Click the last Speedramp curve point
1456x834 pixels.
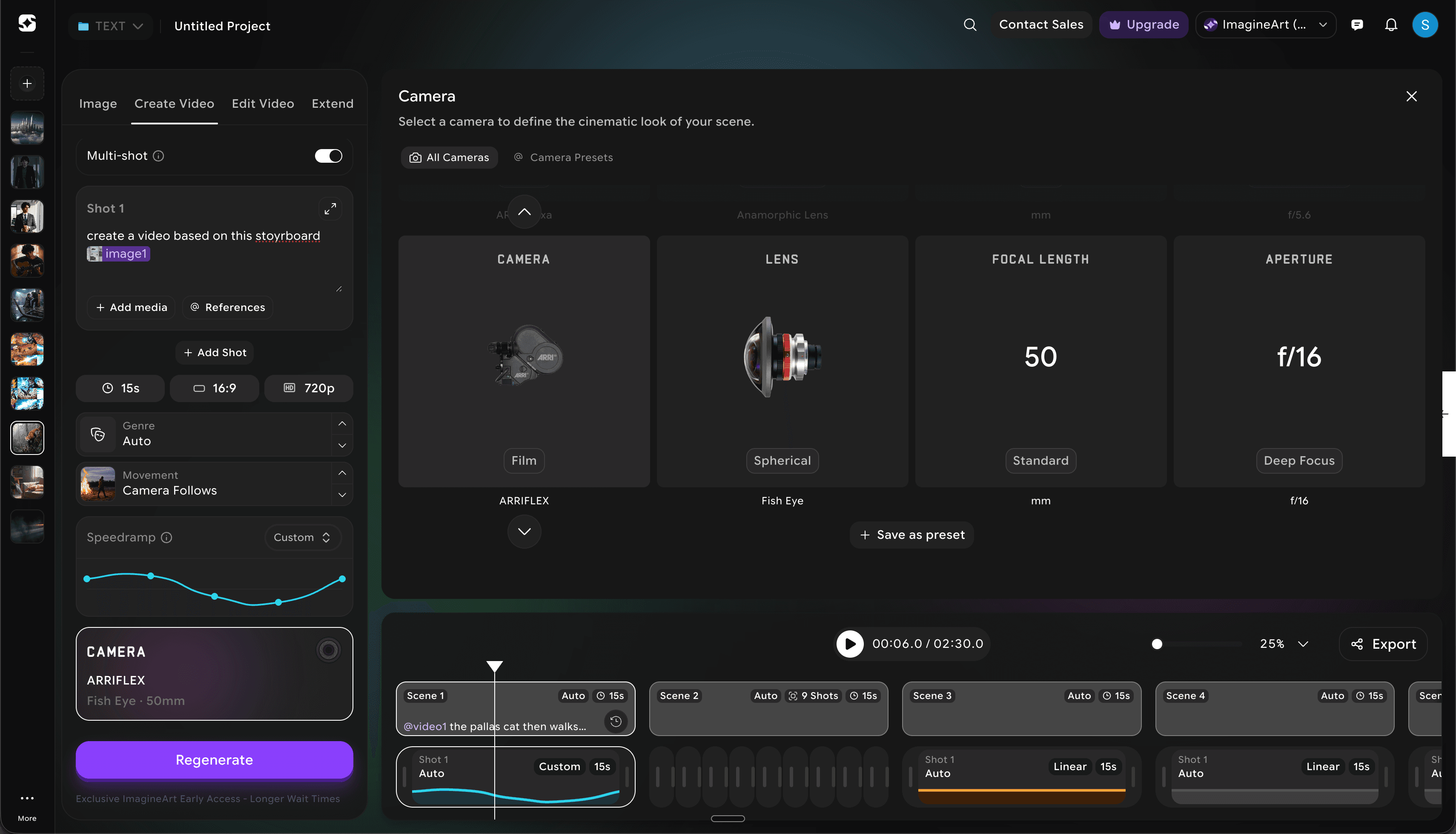click(x=342, y=579)
